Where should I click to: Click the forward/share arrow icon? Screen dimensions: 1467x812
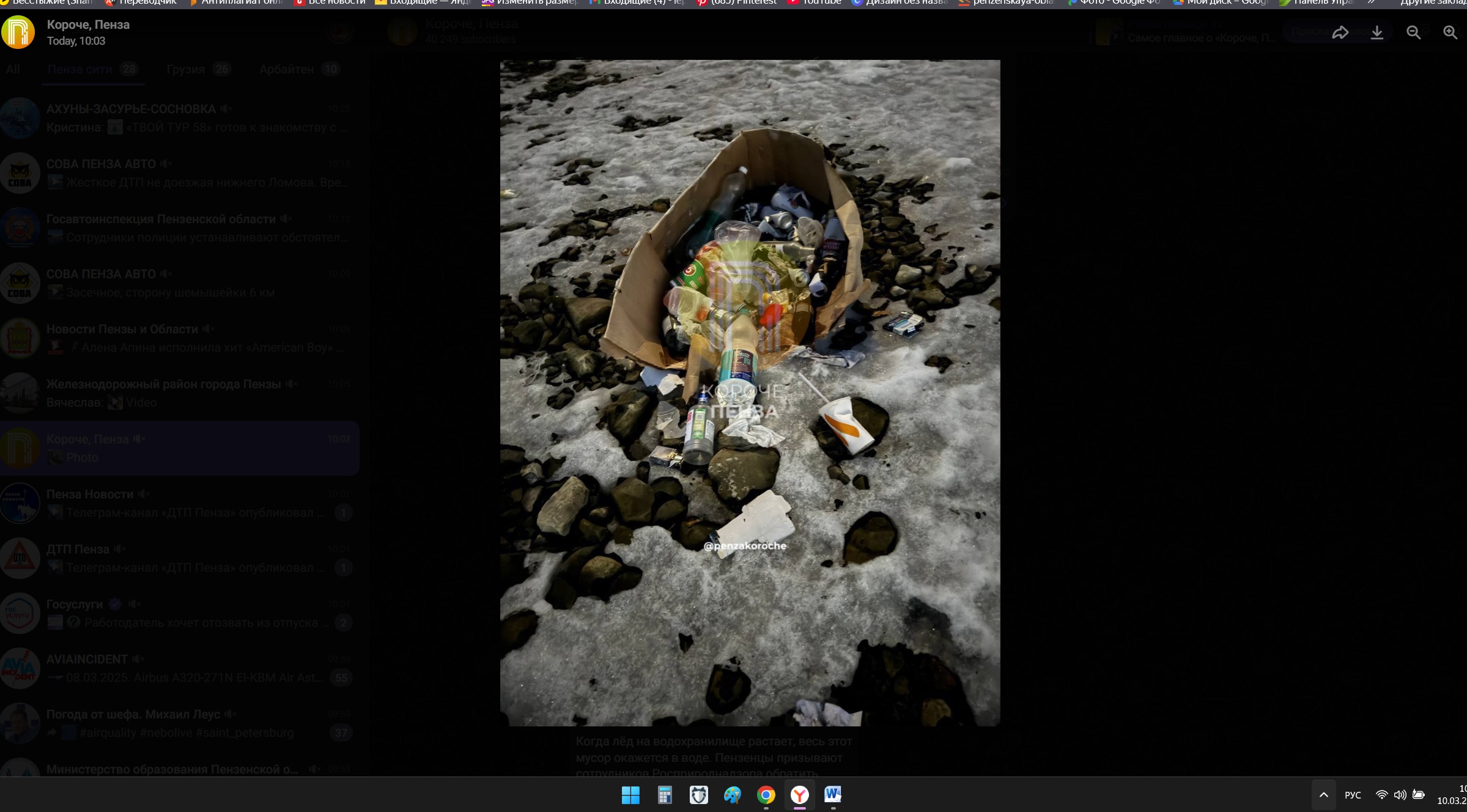click(1340, 32)
